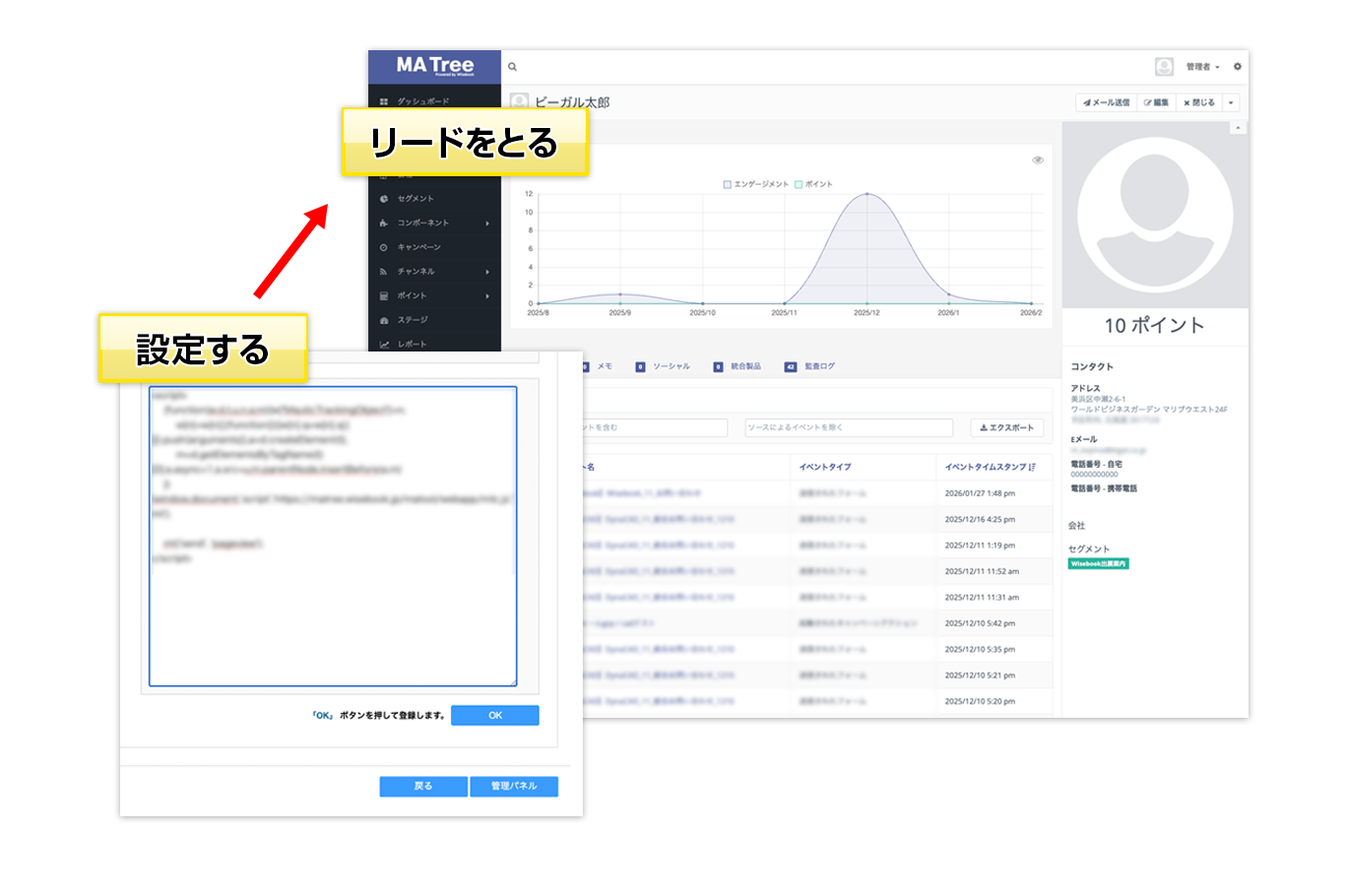Click the search magnifier icon in the top bar
Image resolution: width=1347 pixels, height=896 pixels.
point(512,66)
